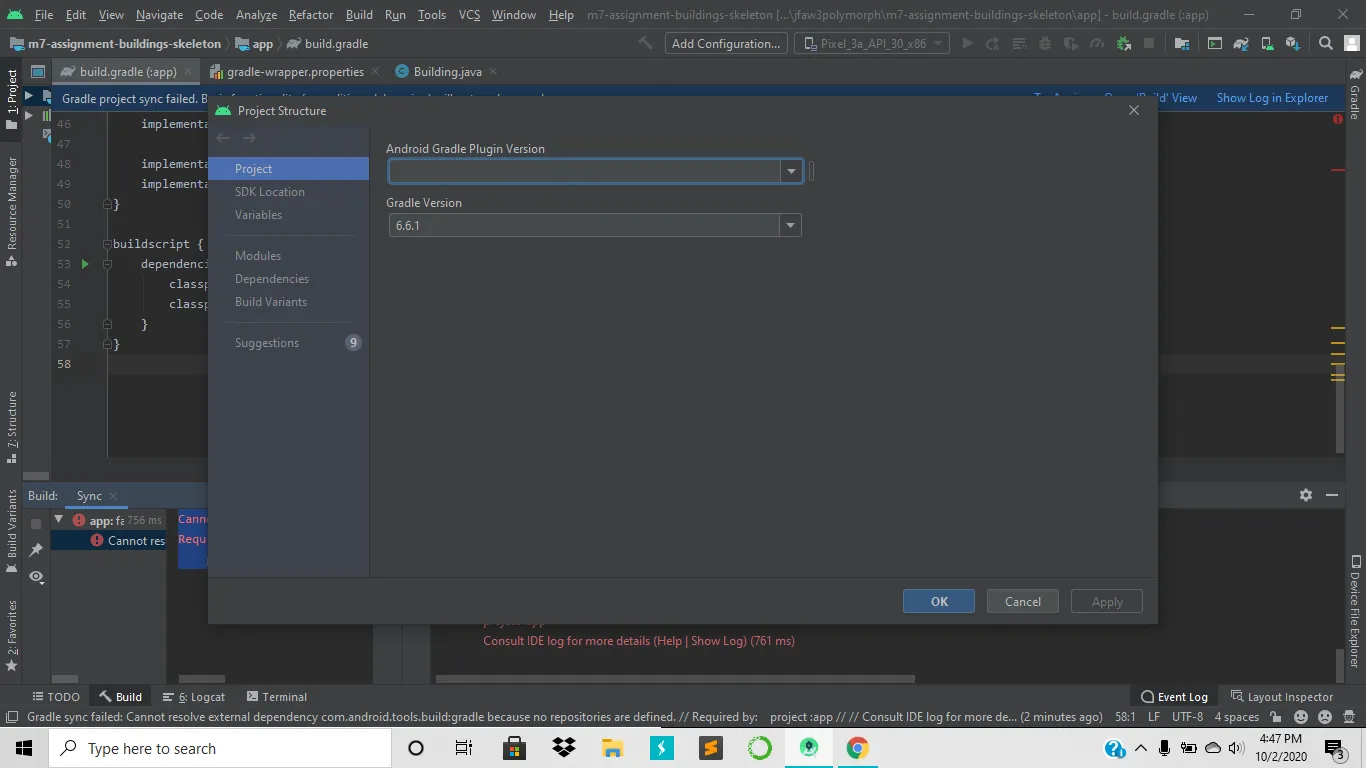Hide the Build panel with minus icon
Screen dimensions: 1366x768
(x=1332, y=495)
